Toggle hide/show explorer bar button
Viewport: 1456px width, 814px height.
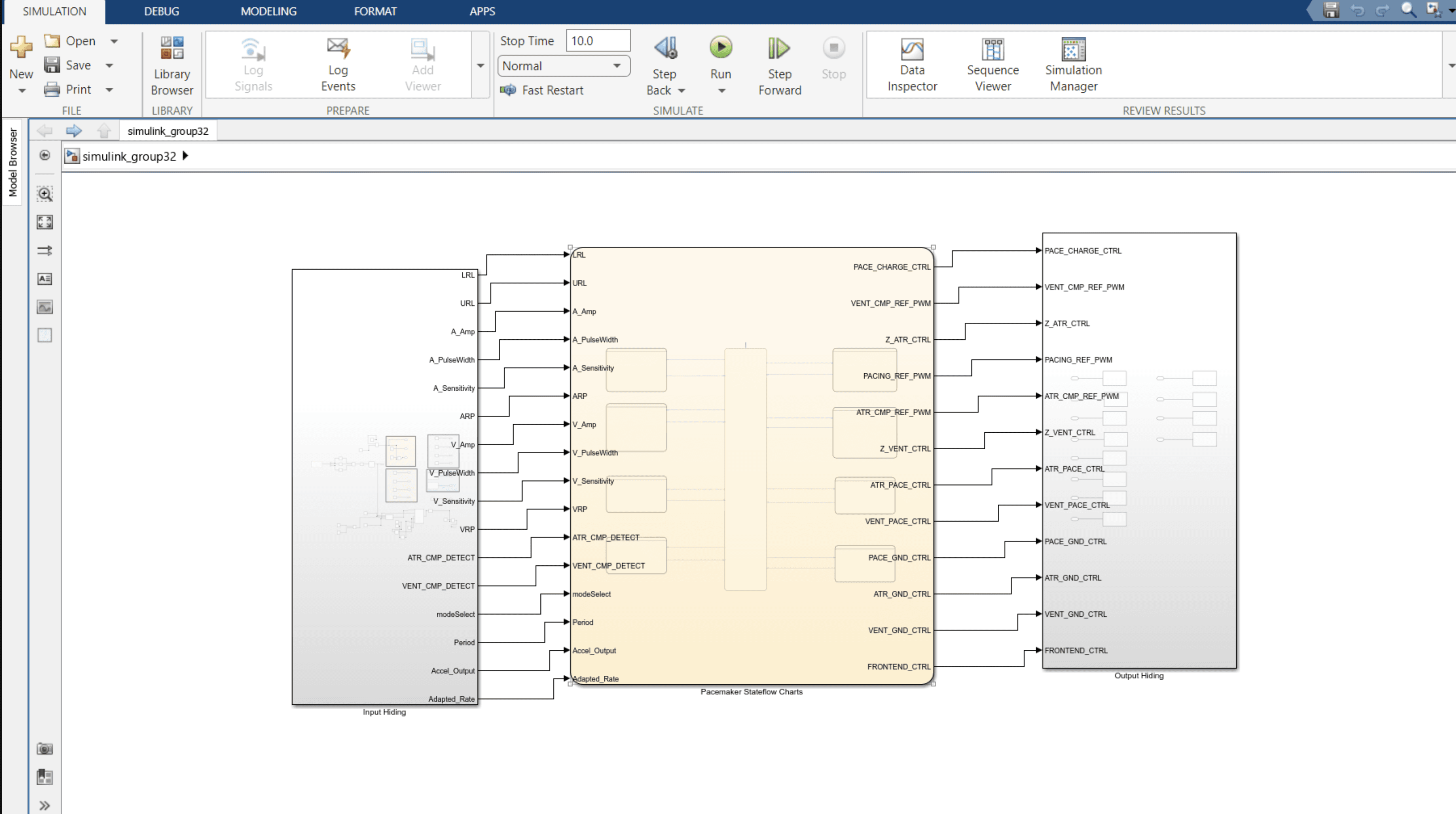[44, 155]
